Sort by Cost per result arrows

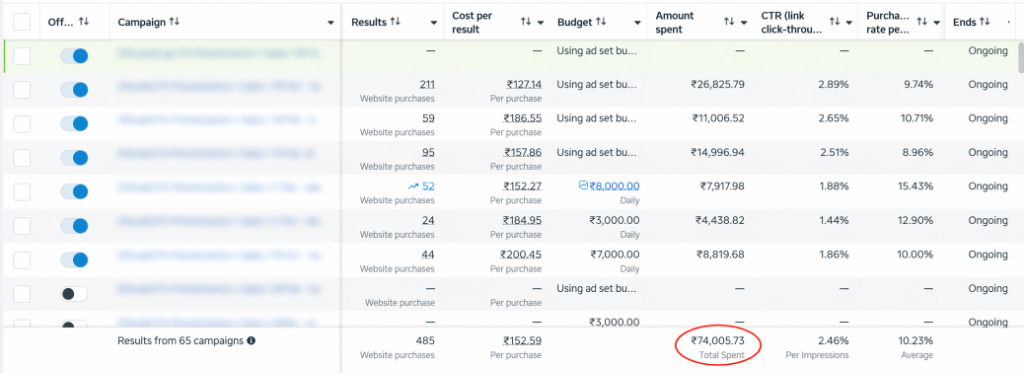coord(526,22)
